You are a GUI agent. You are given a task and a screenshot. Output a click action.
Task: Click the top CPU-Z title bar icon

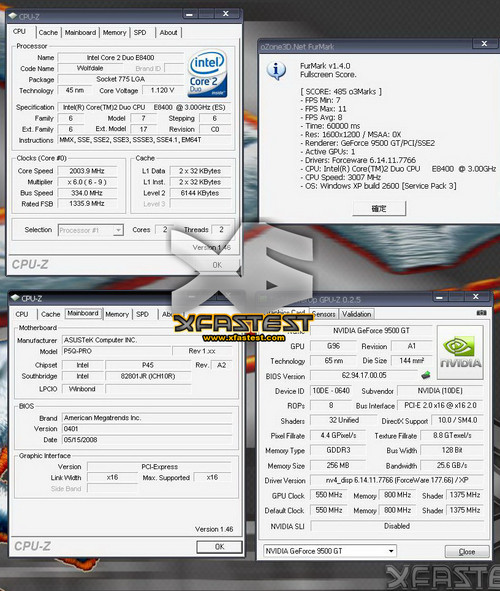(13, 16)
